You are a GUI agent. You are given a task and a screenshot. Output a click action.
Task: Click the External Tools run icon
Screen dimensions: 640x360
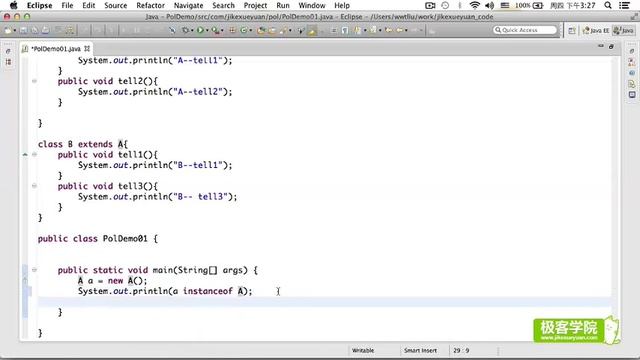214,30
